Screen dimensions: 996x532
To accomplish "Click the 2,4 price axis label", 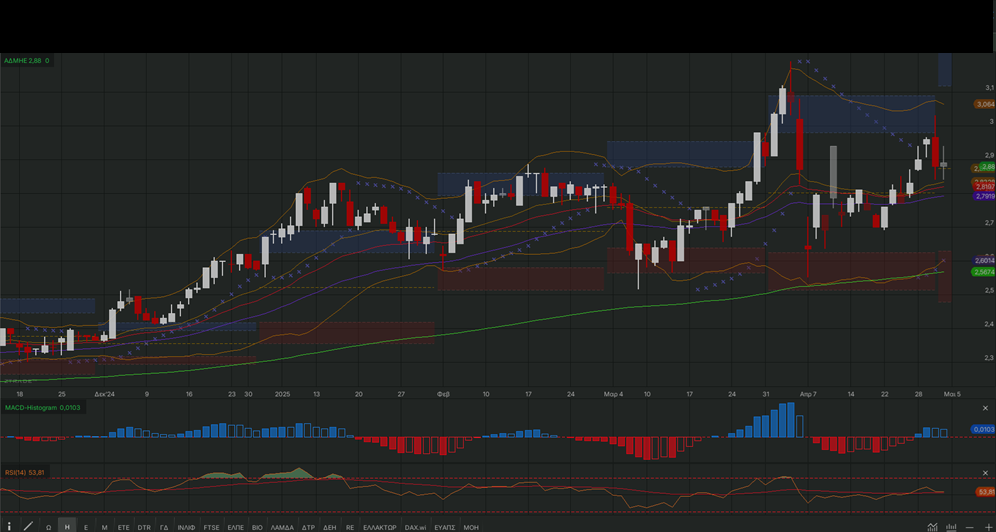I will pyautogui.click(x=990, y=324).
